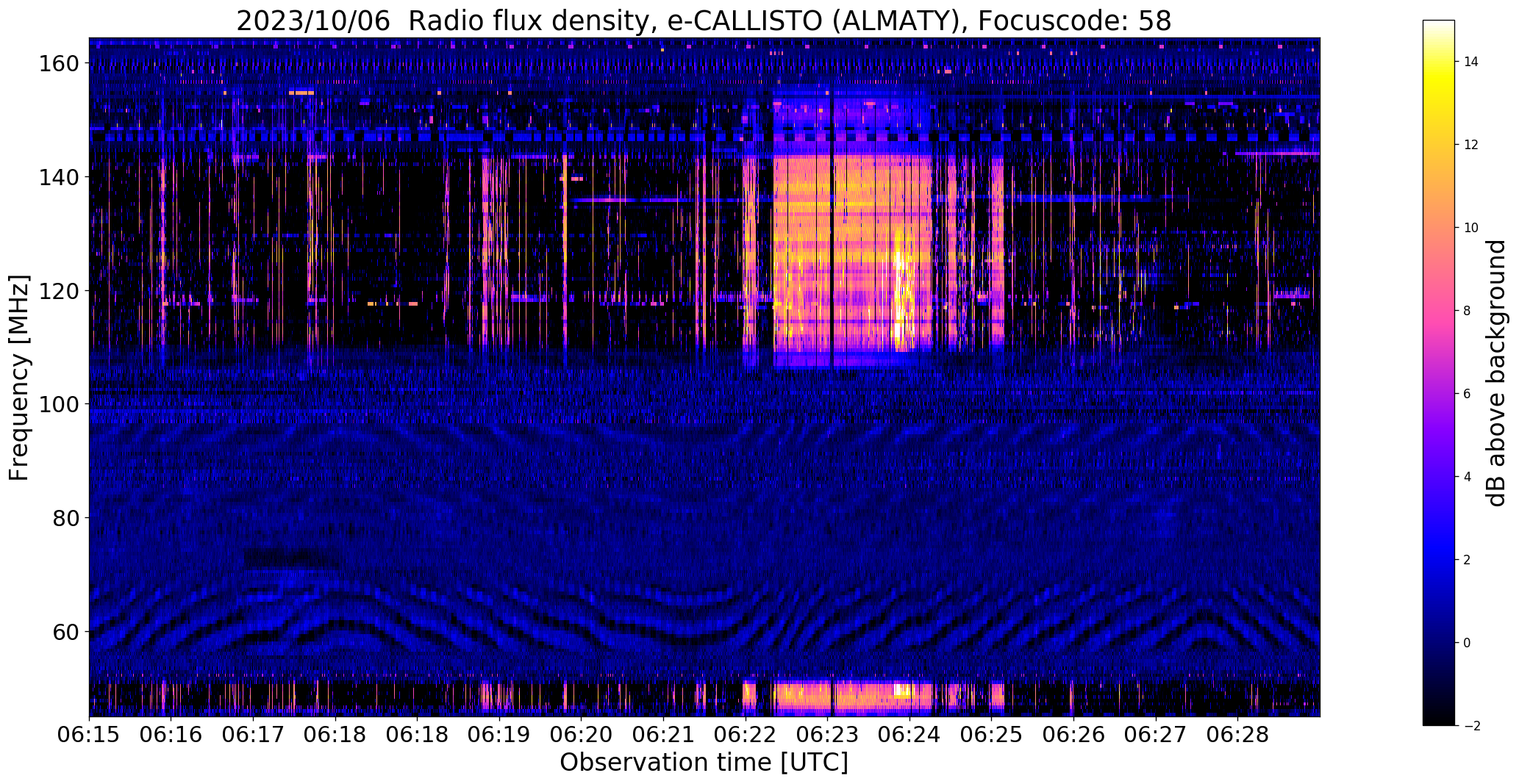Click the 160 frequency tick label
The image size is (1519, 784).
[x=58, y=64]
